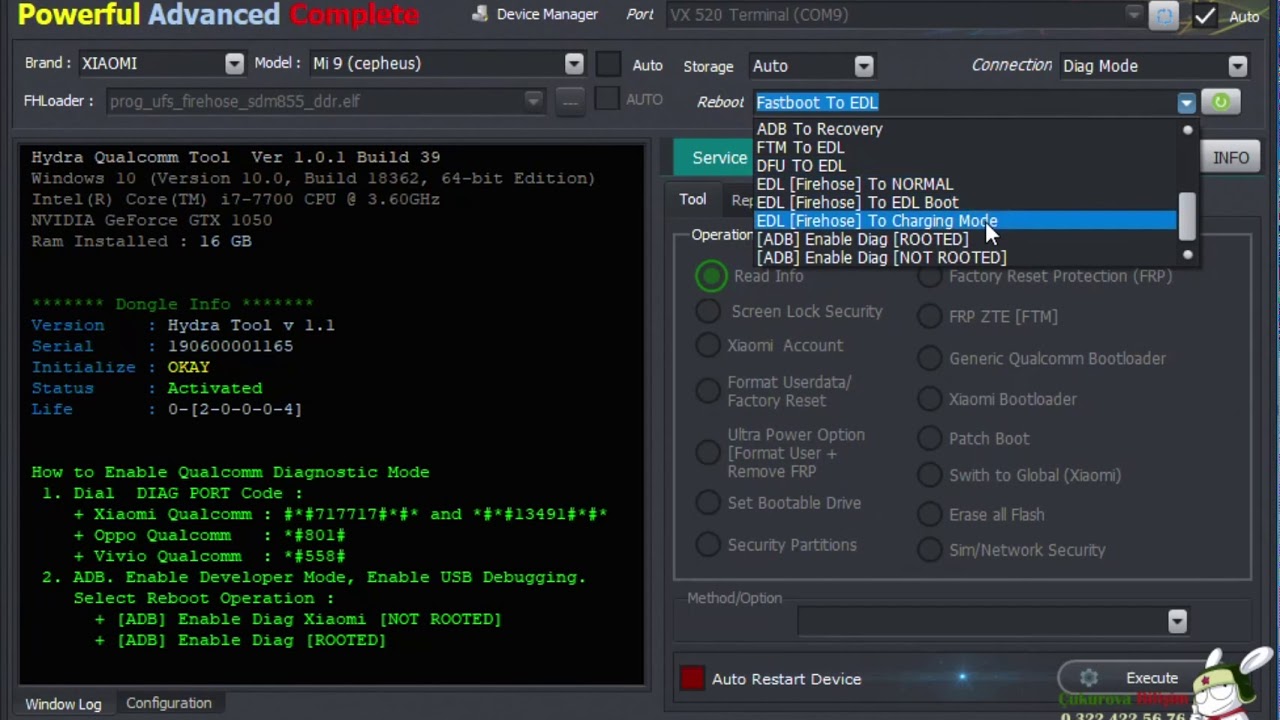Select the Set Bootable Drive option
This screenshot has height=720, width=1280.
[x=708, y=503]
